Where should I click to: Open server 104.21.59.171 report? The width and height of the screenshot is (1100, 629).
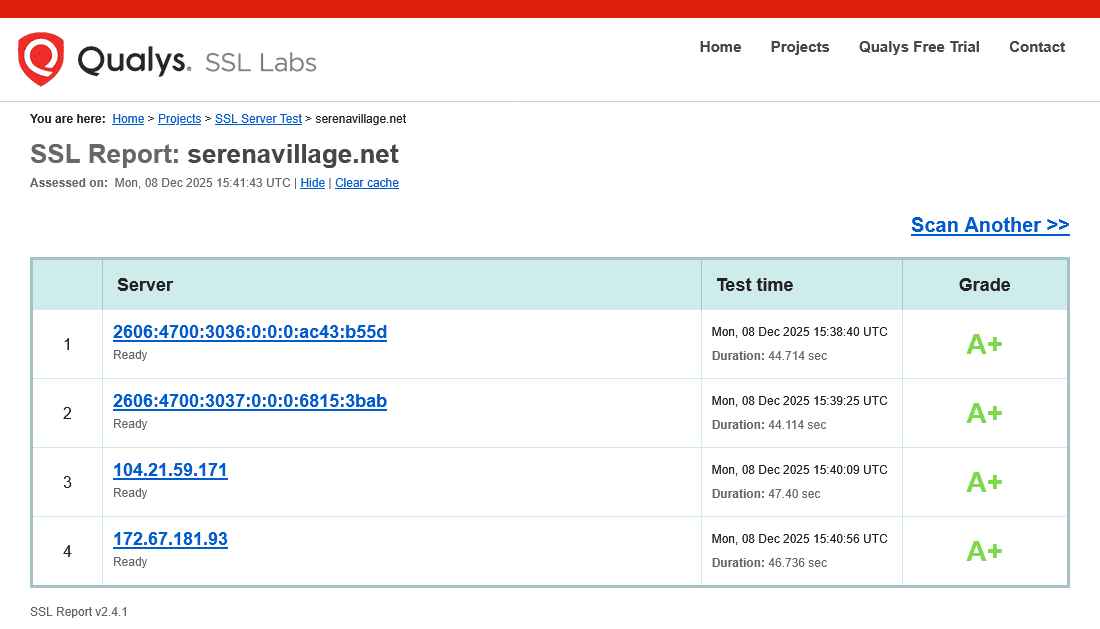click(x=170, y=470)
